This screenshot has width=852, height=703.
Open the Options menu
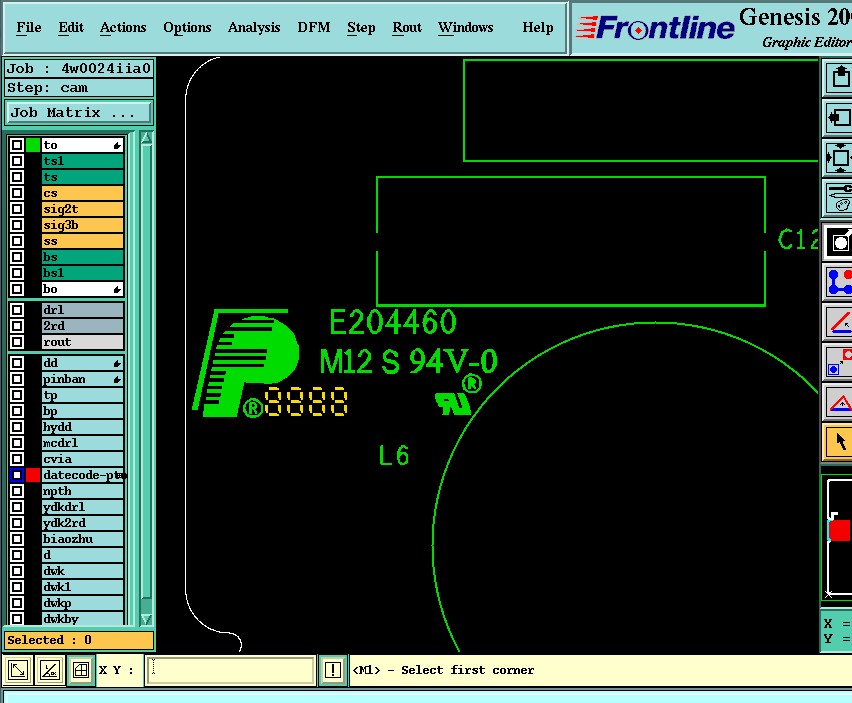187,27
